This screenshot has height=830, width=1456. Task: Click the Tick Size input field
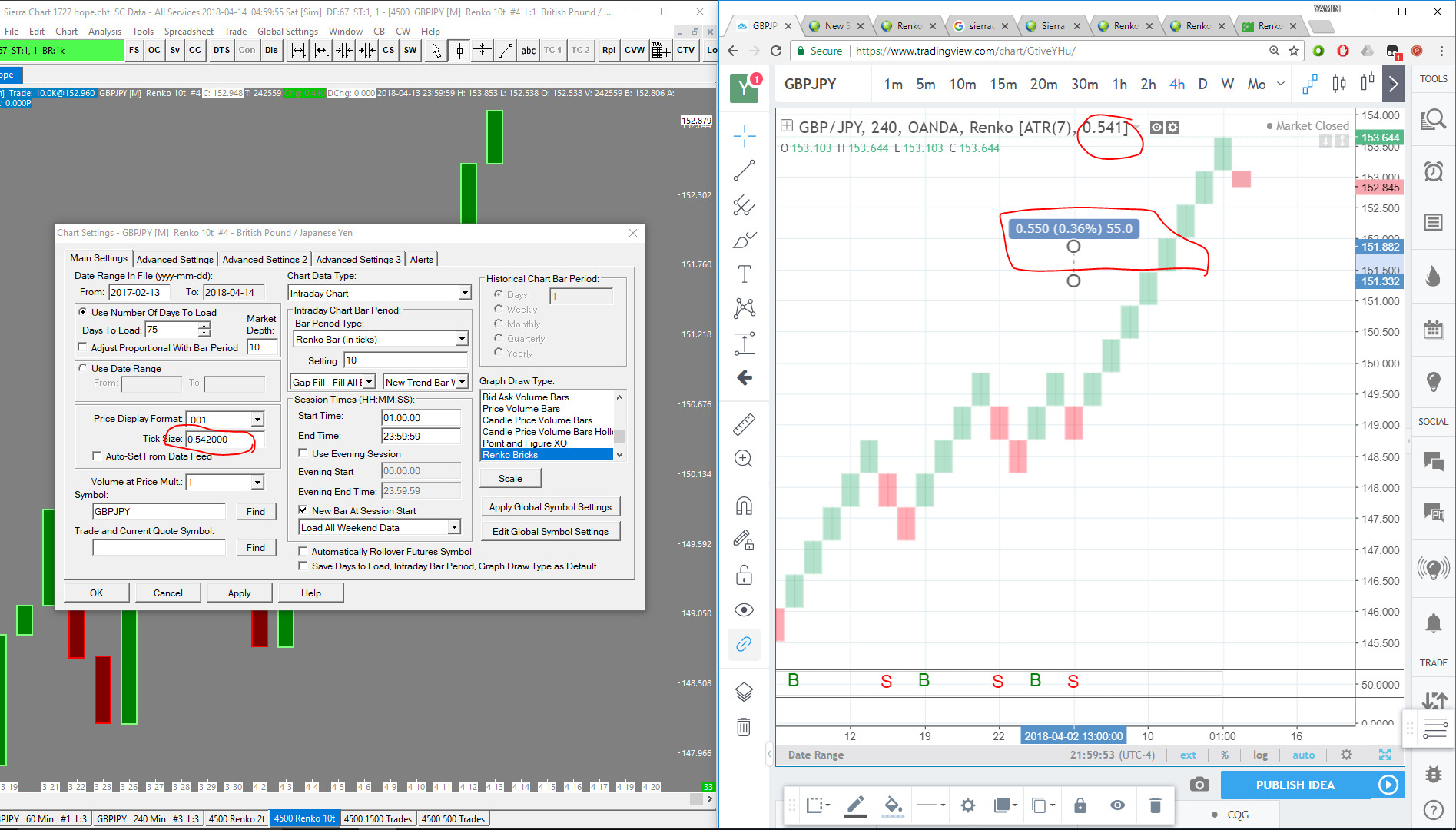coord(224,439)
